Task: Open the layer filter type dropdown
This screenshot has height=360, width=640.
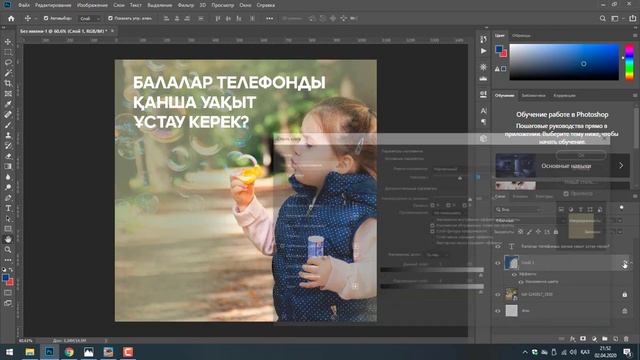Action: point(520,209)
